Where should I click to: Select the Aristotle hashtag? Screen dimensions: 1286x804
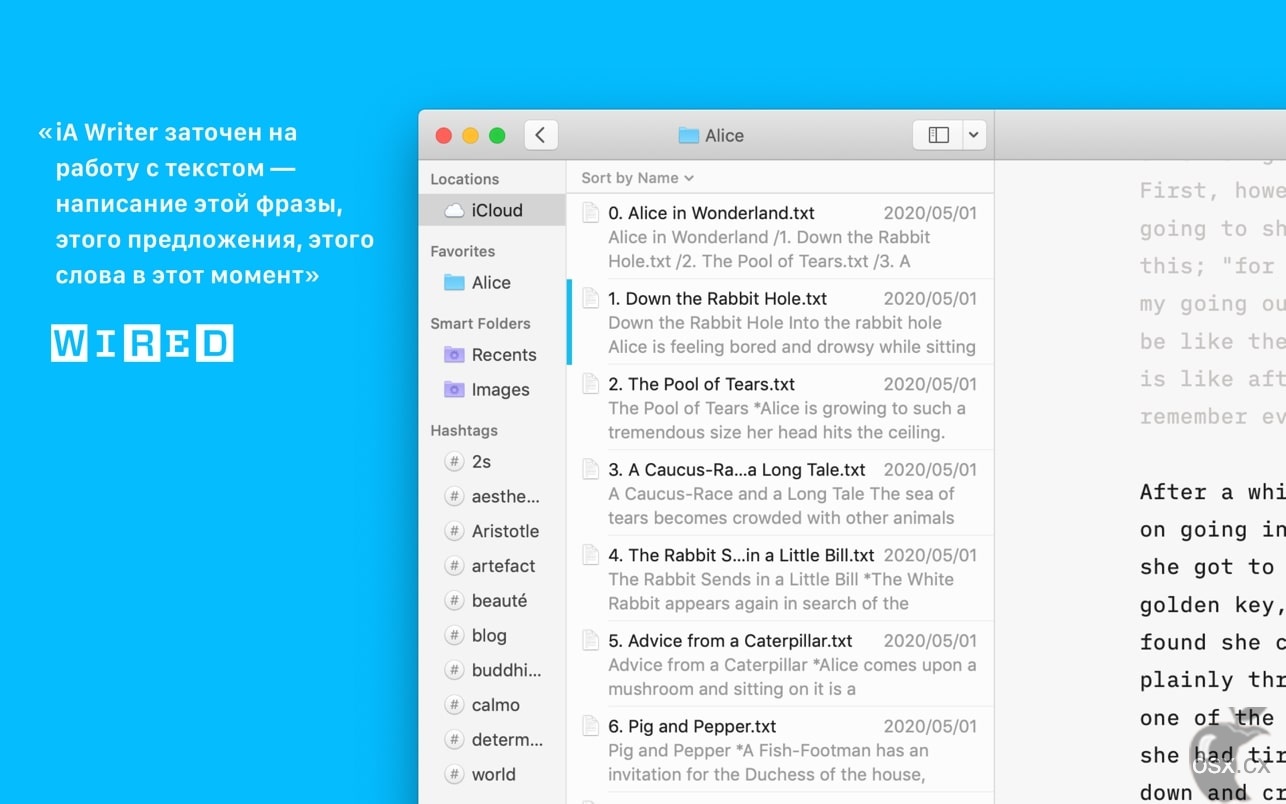pos(492,531)
